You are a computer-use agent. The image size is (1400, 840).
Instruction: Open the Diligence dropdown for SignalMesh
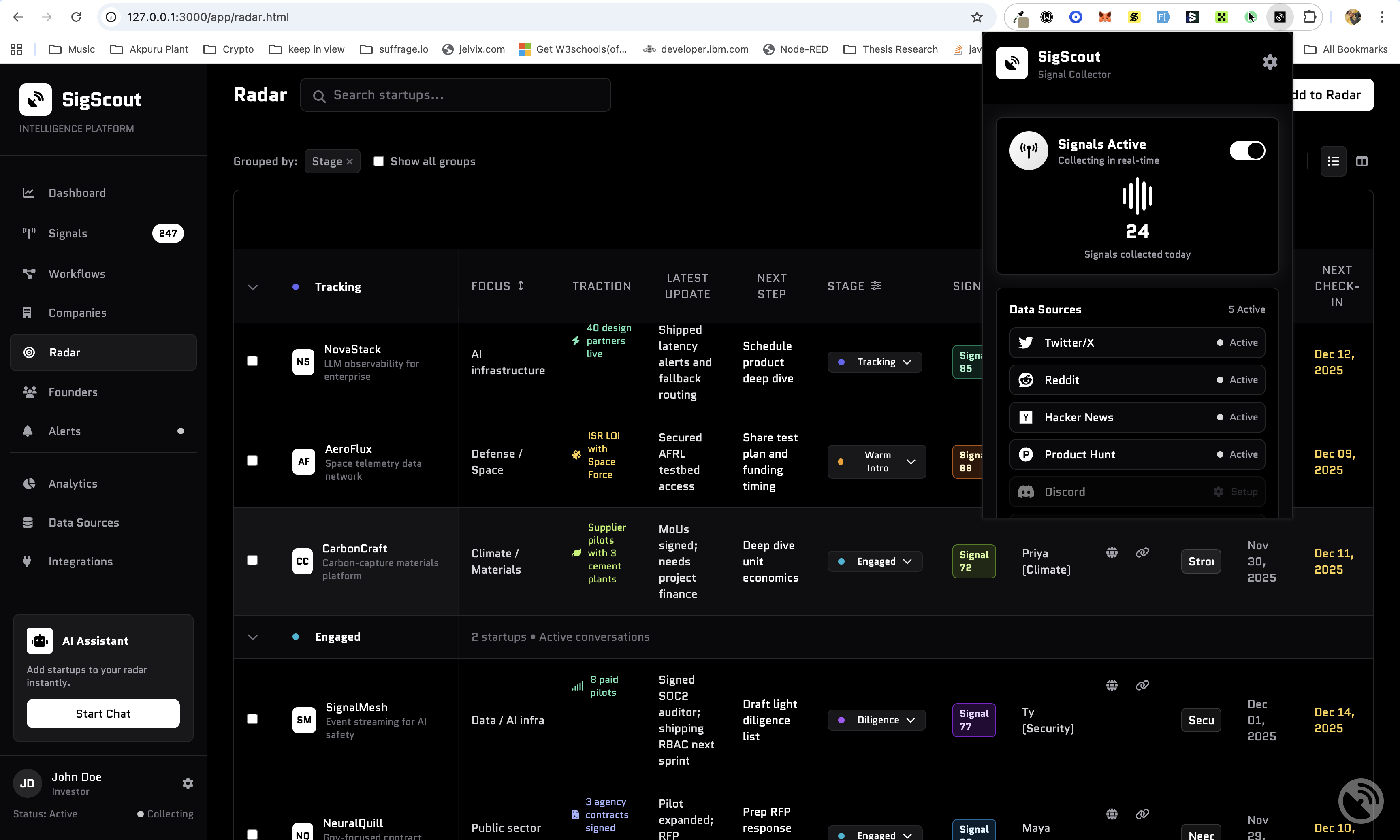point(876,719)
